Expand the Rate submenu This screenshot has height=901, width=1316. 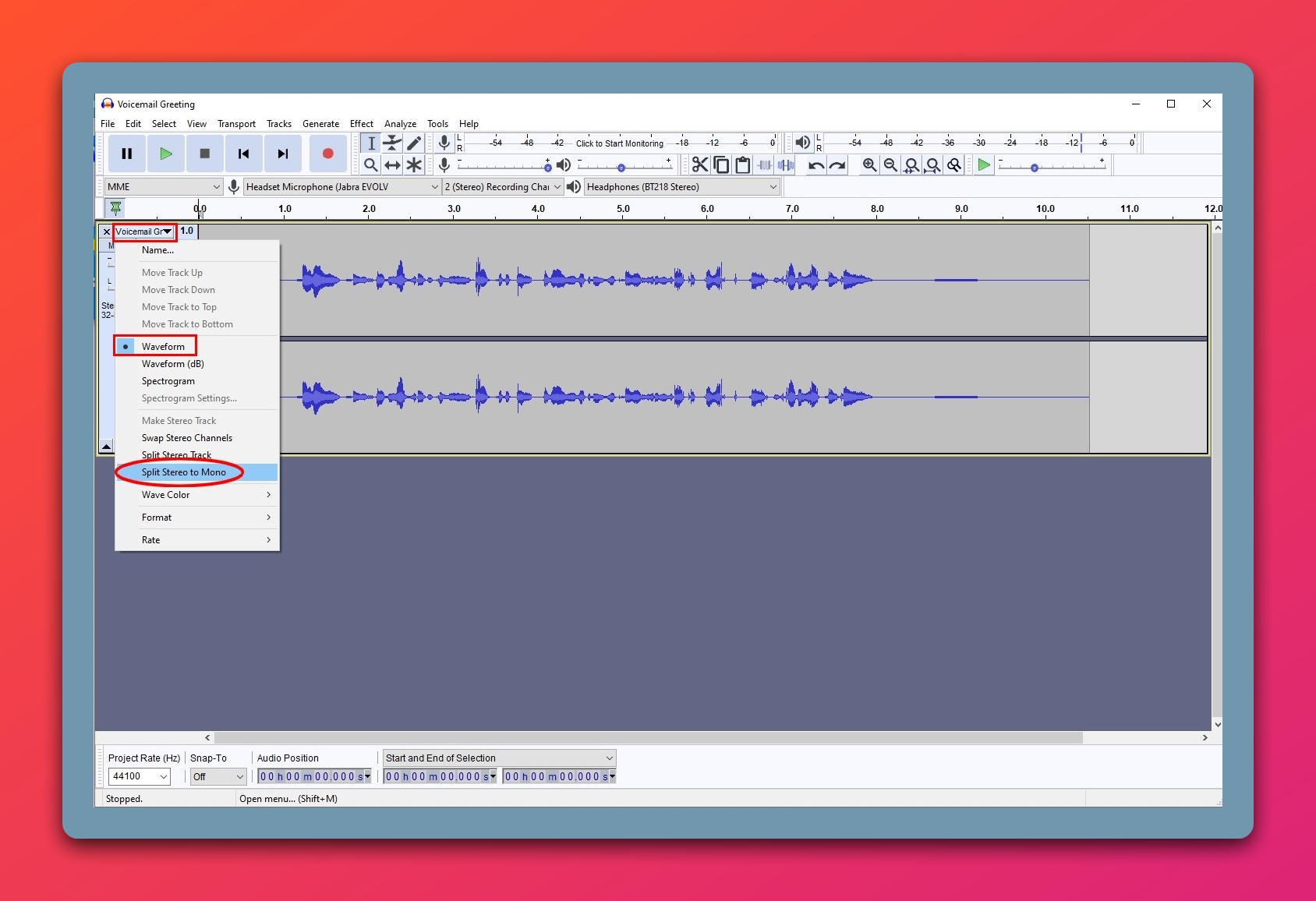pyautogui.click(x=196, y=540)
